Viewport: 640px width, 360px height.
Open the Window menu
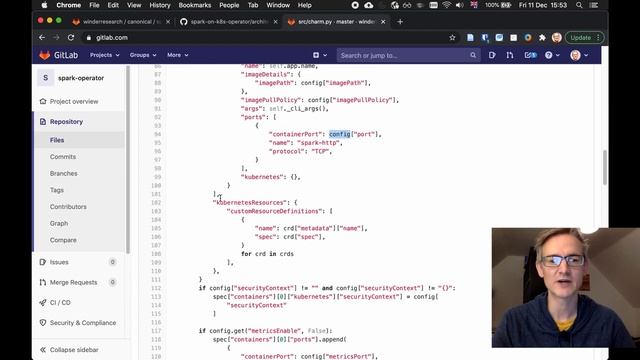(x=278, y=5)
